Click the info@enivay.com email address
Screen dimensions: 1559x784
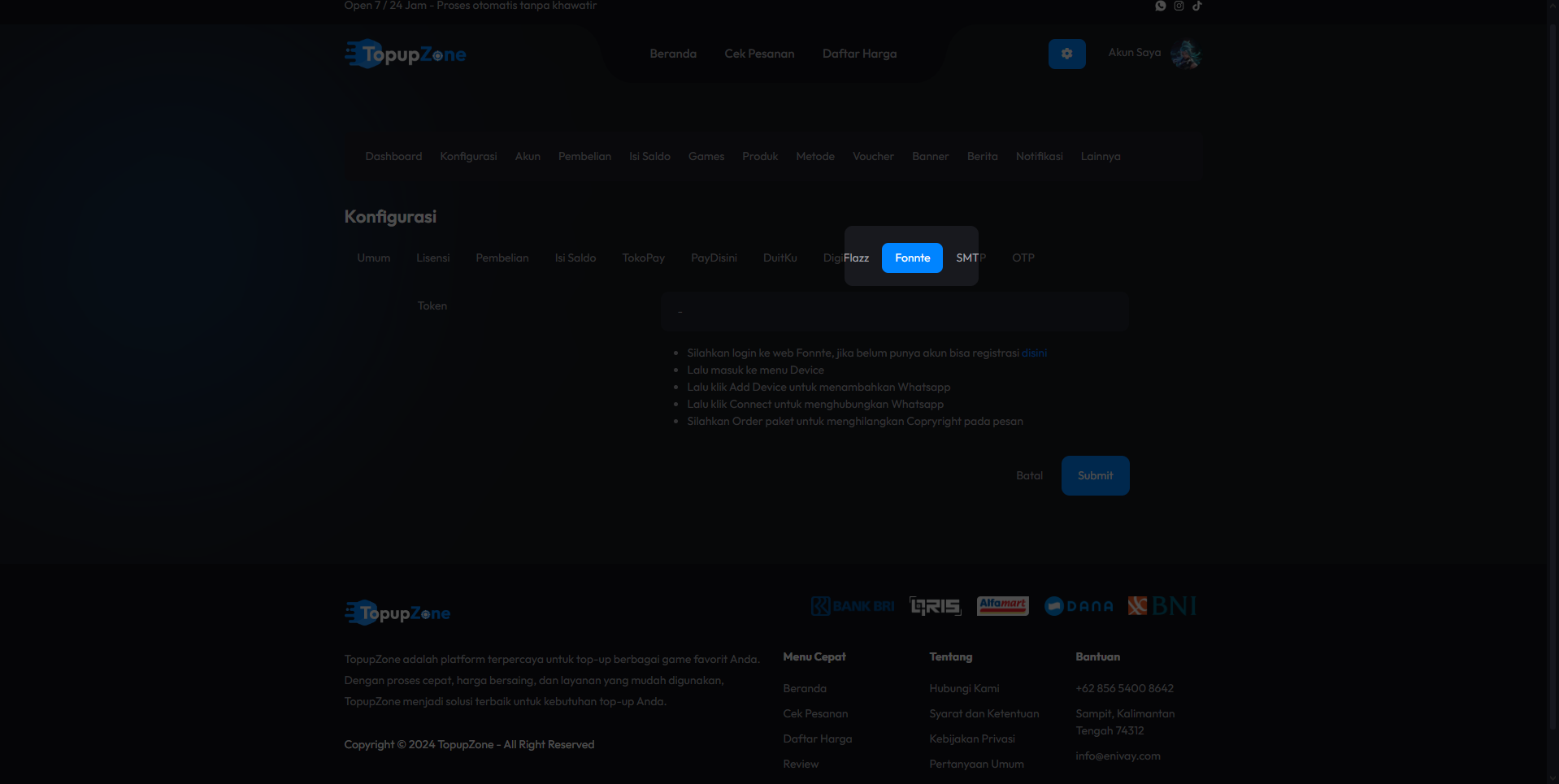pyautogui.click(x=1118, y=756)
